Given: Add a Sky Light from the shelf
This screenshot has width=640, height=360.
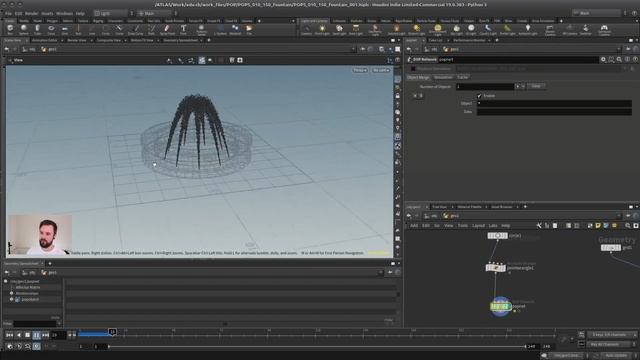Looking at the screenshot, I should pos(456,29).
